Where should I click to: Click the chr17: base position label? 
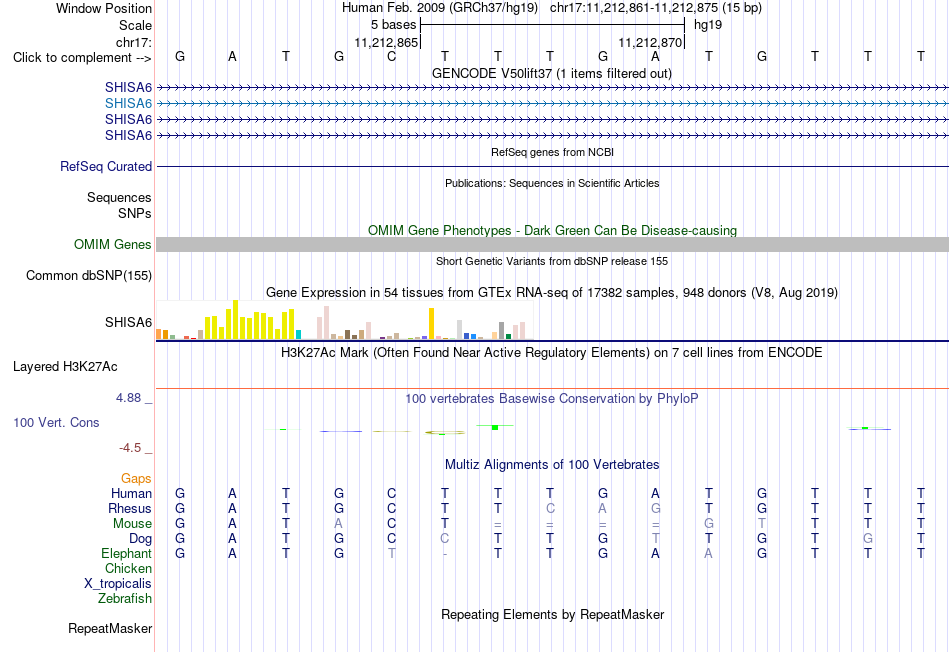click(133, 42)
